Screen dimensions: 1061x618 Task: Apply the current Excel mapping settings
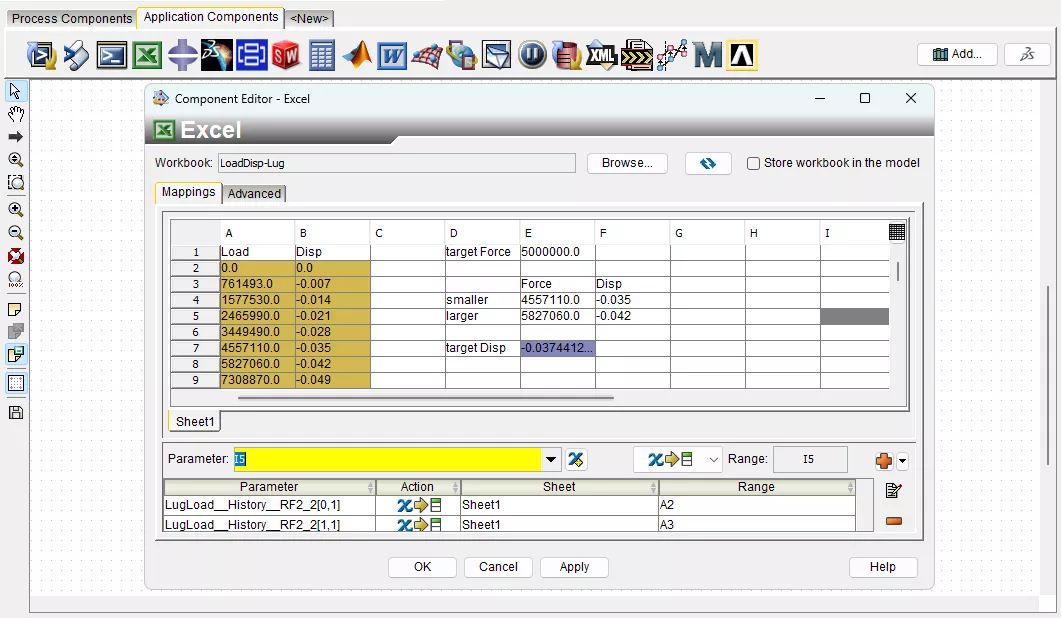point(574,567)
